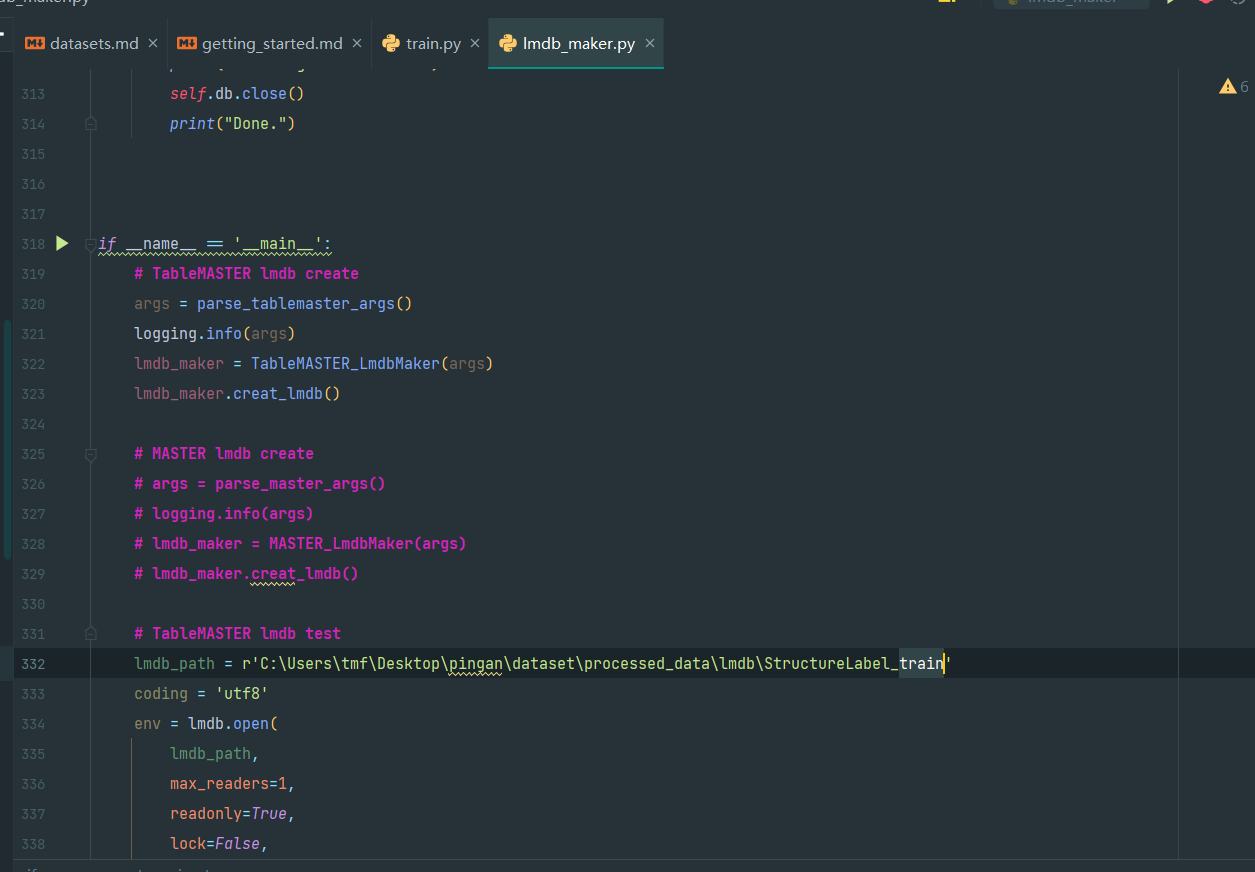Click line number 330 in the gutter
The width and height of the screenshot is (1255, 872).
point(33,603)
